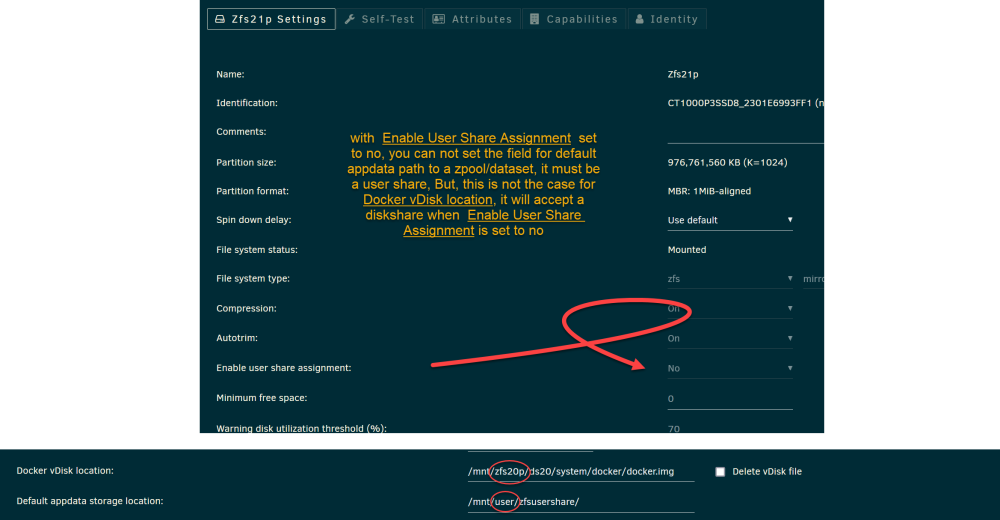The image size is (1000, 520).
Task: Open the Spin down delay dropdown
Action: [730, 220]
